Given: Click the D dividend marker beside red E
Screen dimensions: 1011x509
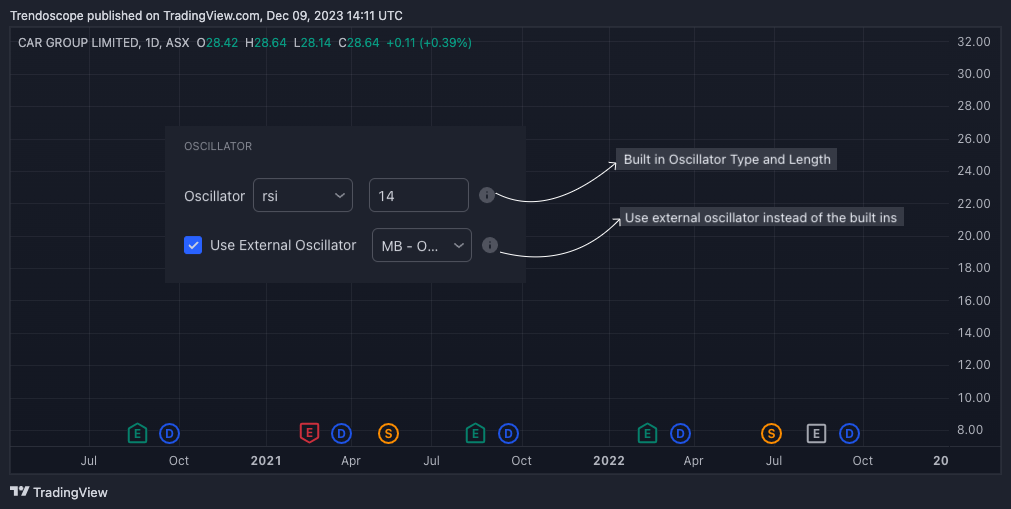Looking at the screenshot, I should [x=341, y=434].
